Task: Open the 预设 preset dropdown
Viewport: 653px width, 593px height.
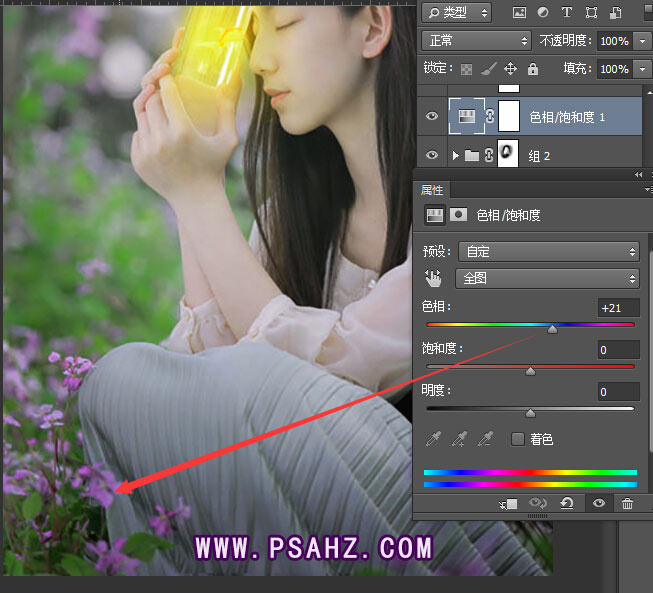Action: [x=547, y=252]
